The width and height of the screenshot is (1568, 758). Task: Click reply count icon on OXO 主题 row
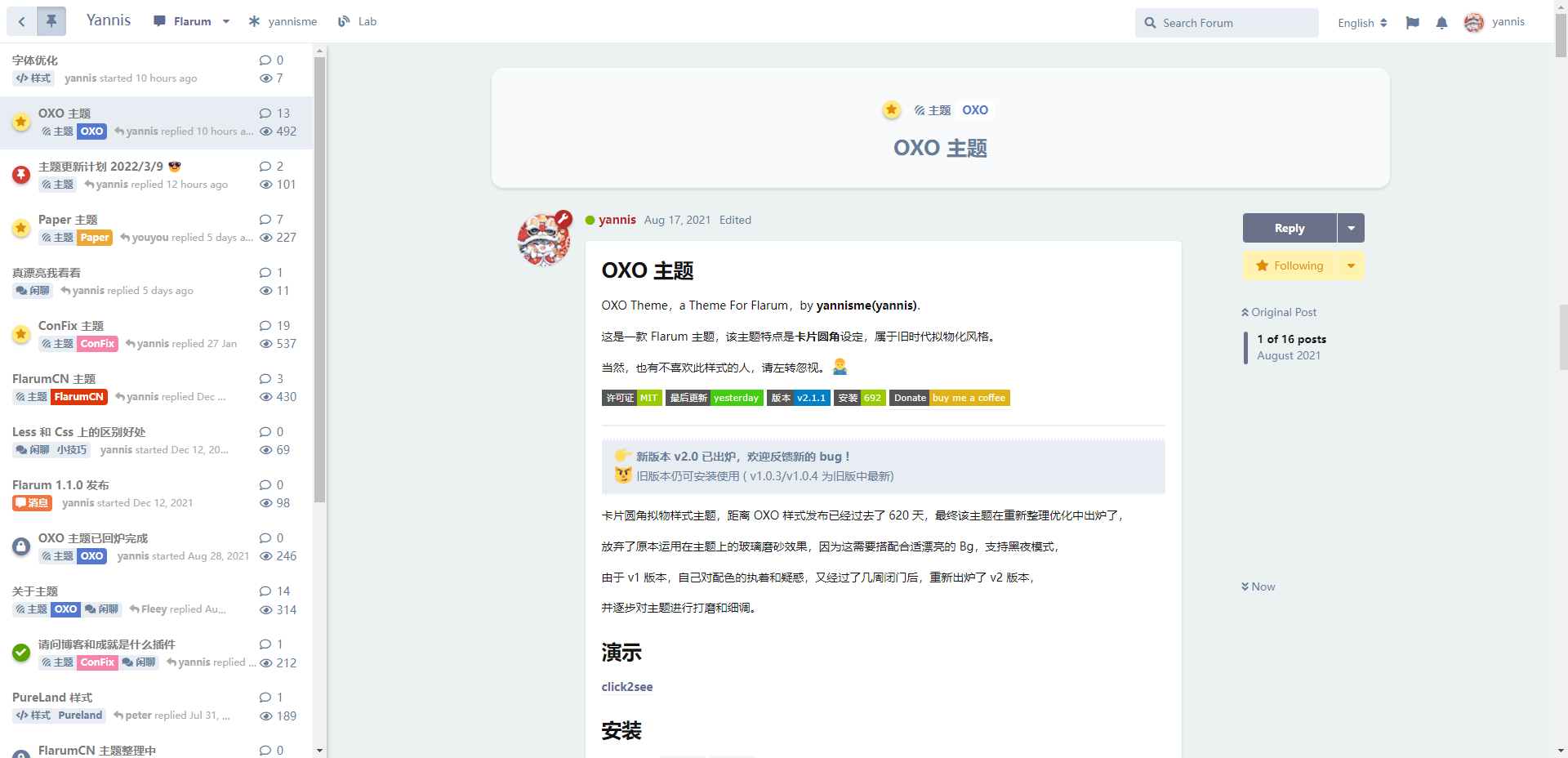point(265,114)
